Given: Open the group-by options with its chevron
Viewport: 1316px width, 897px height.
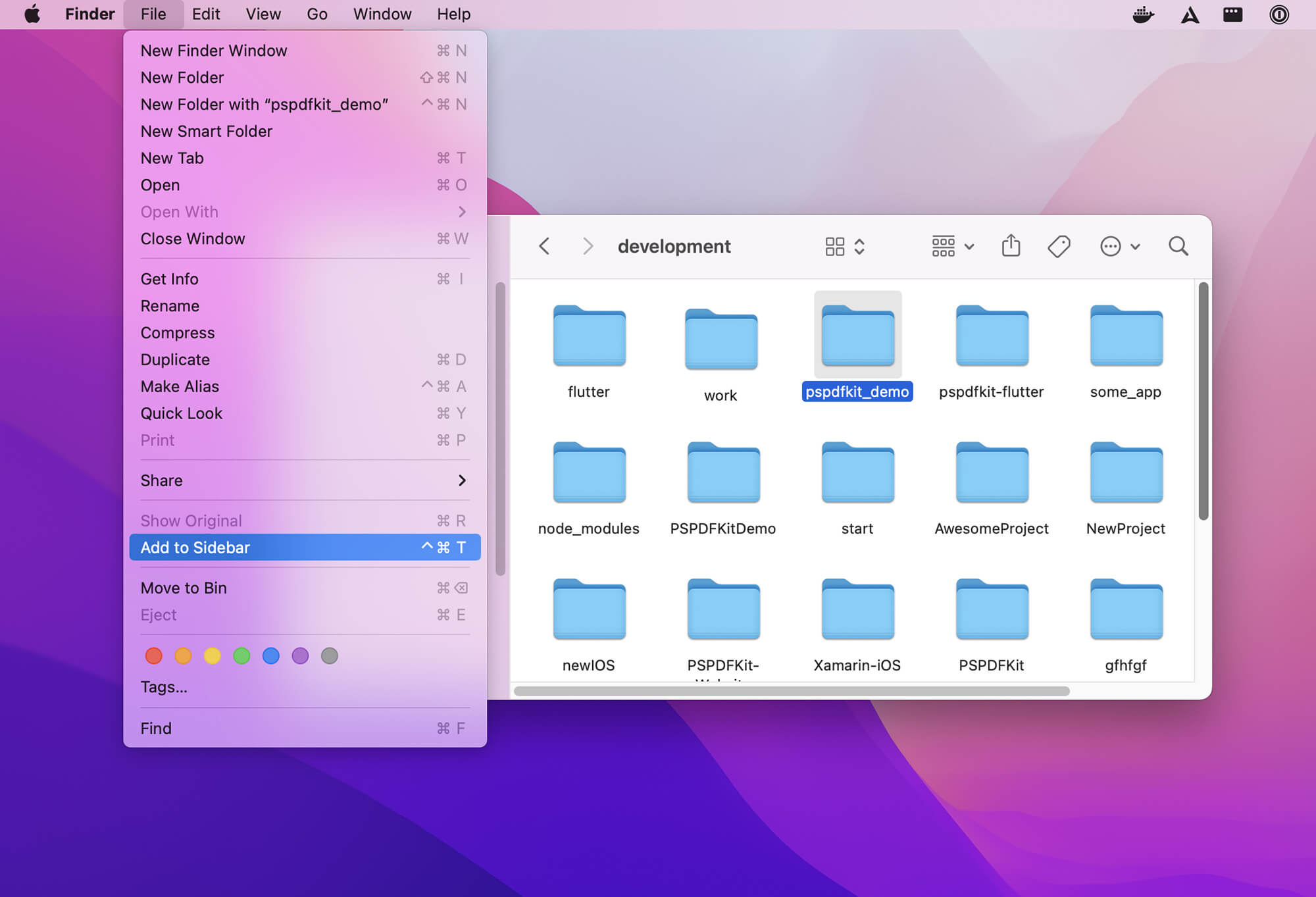Looking at the screenshot, I should 969,246.
